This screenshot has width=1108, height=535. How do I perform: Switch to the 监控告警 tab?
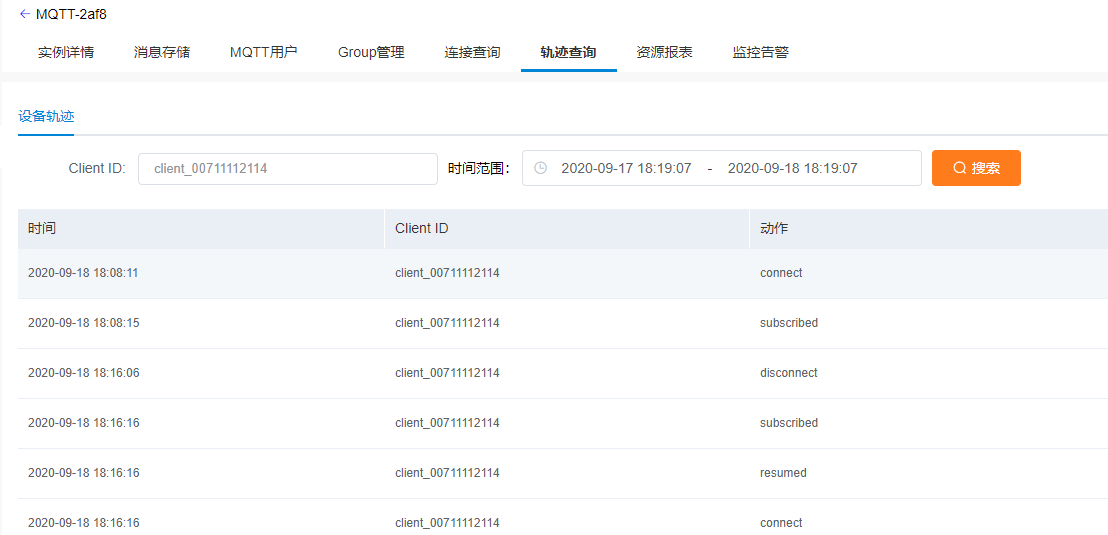coord(760,52)
